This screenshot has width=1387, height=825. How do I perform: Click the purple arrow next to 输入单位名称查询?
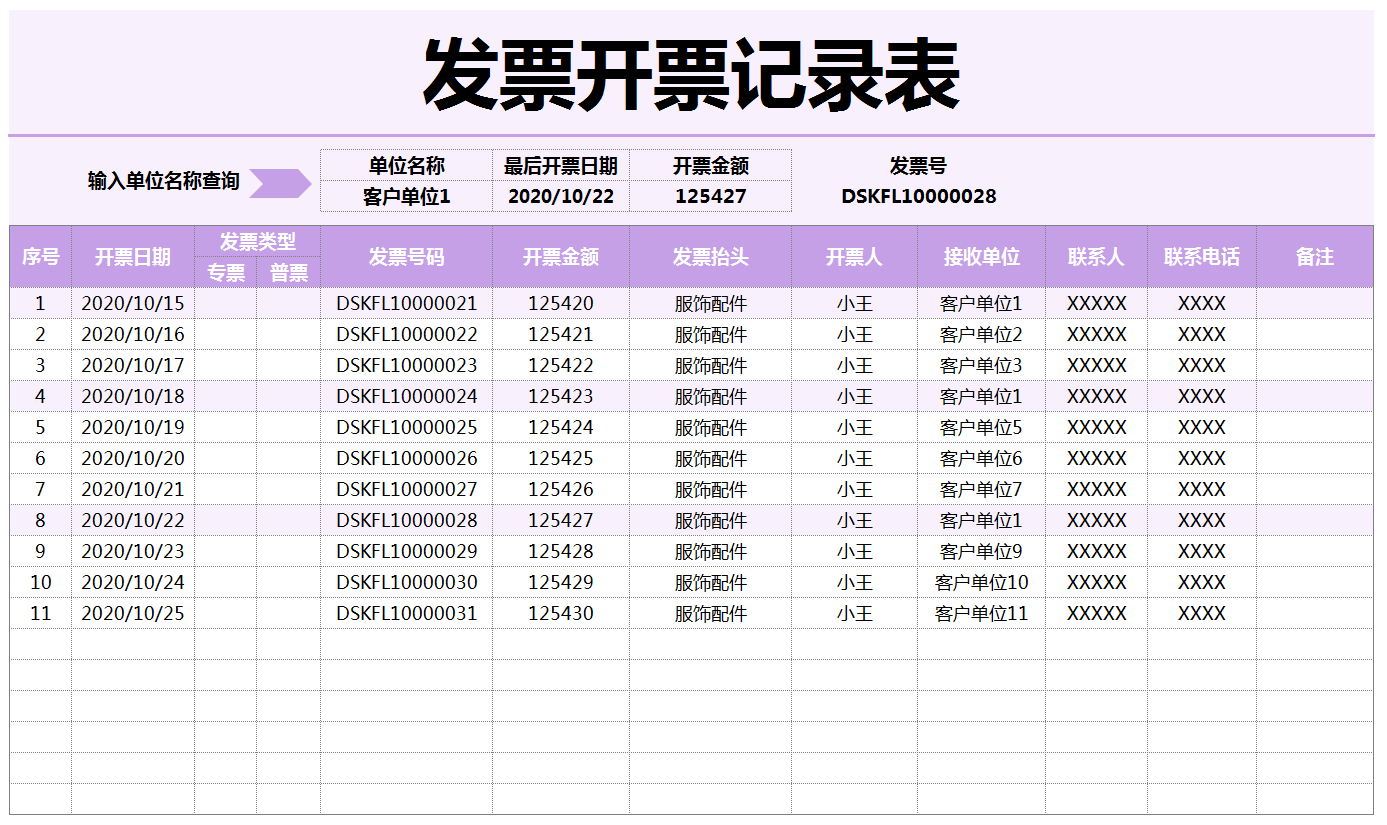280,183
